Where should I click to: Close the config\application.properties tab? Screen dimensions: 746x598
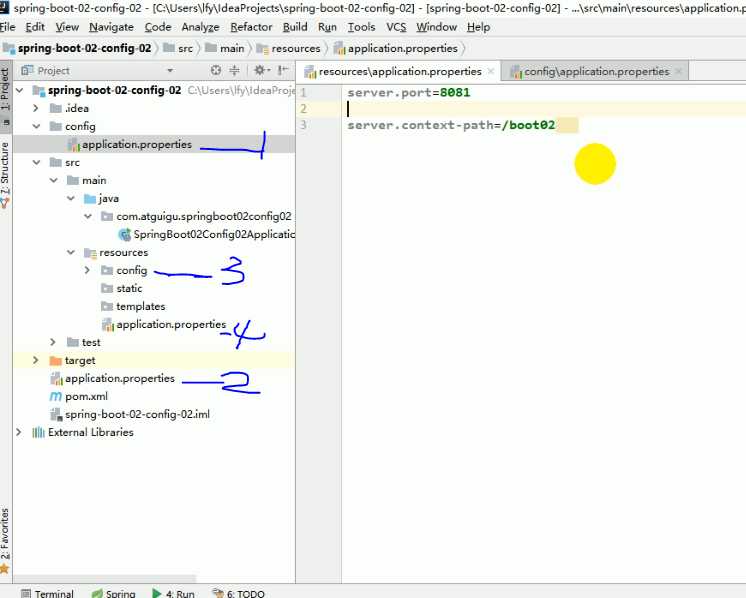(679, 71)
